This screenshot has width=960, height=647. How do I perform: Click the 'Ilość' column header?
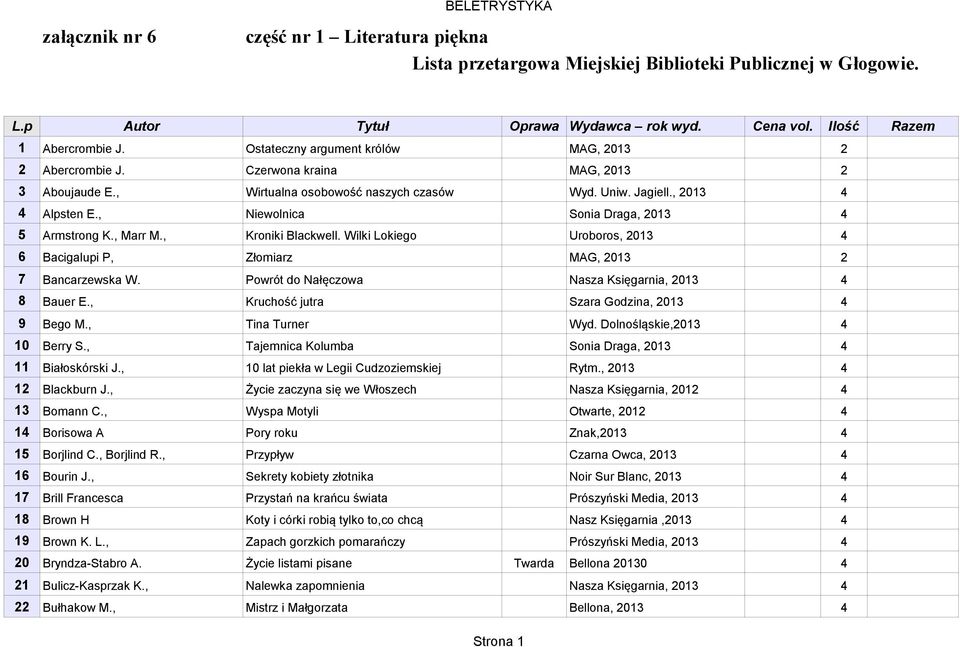pyautogui.click(x=844, y=126)
